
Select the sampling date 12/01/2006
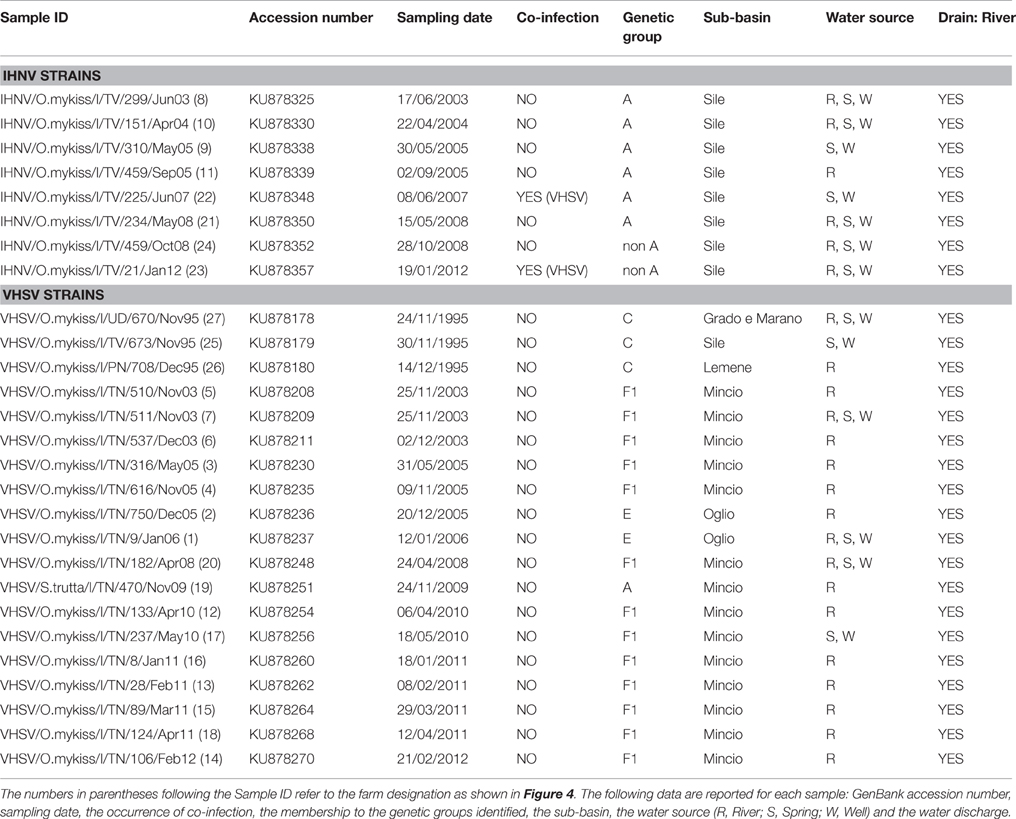pyautogui.click(x=433, y=539)
